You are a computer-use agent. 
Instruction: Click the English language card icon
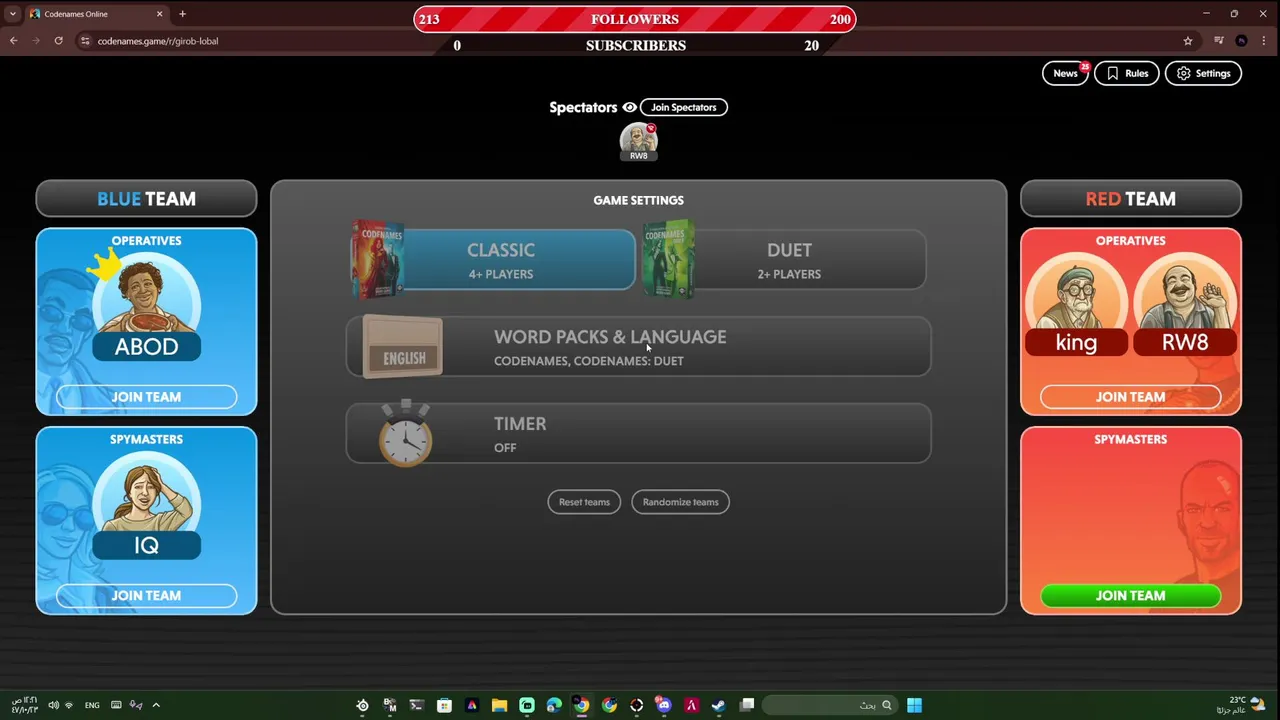point(403,347)
